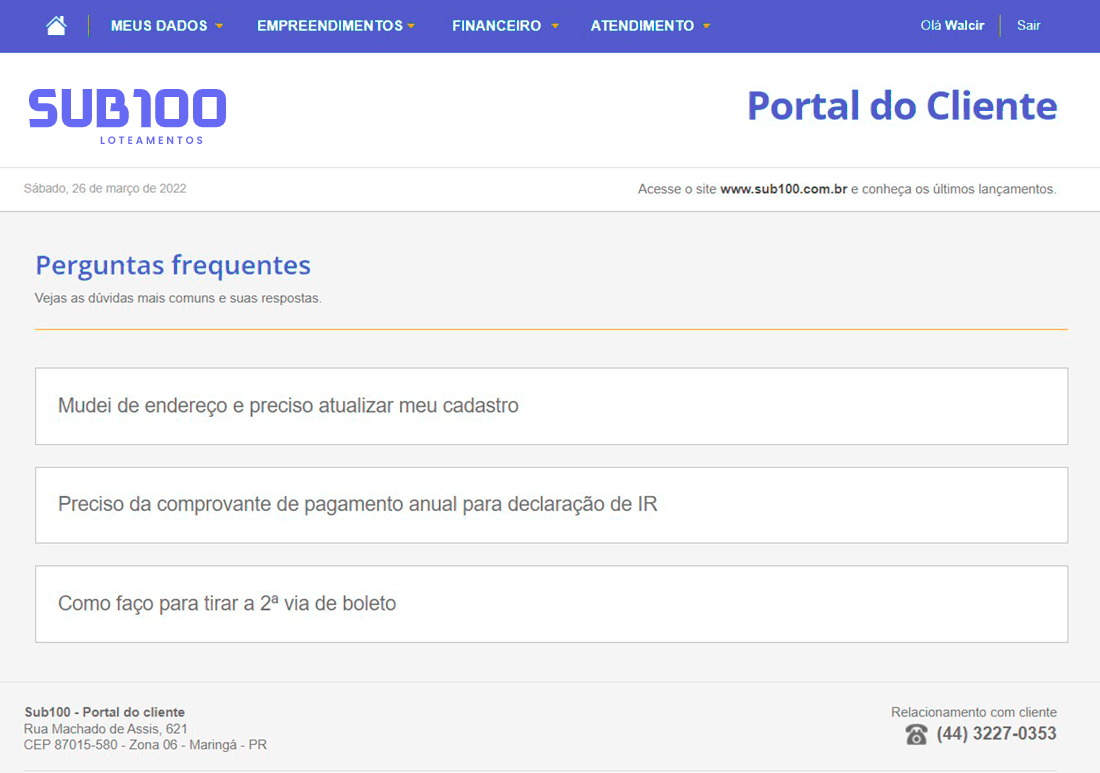Viewport: 1100px width, 773px height.
Task: Expand the ATENDIMENTO dropdown arrow
Action: click(706, 27)
